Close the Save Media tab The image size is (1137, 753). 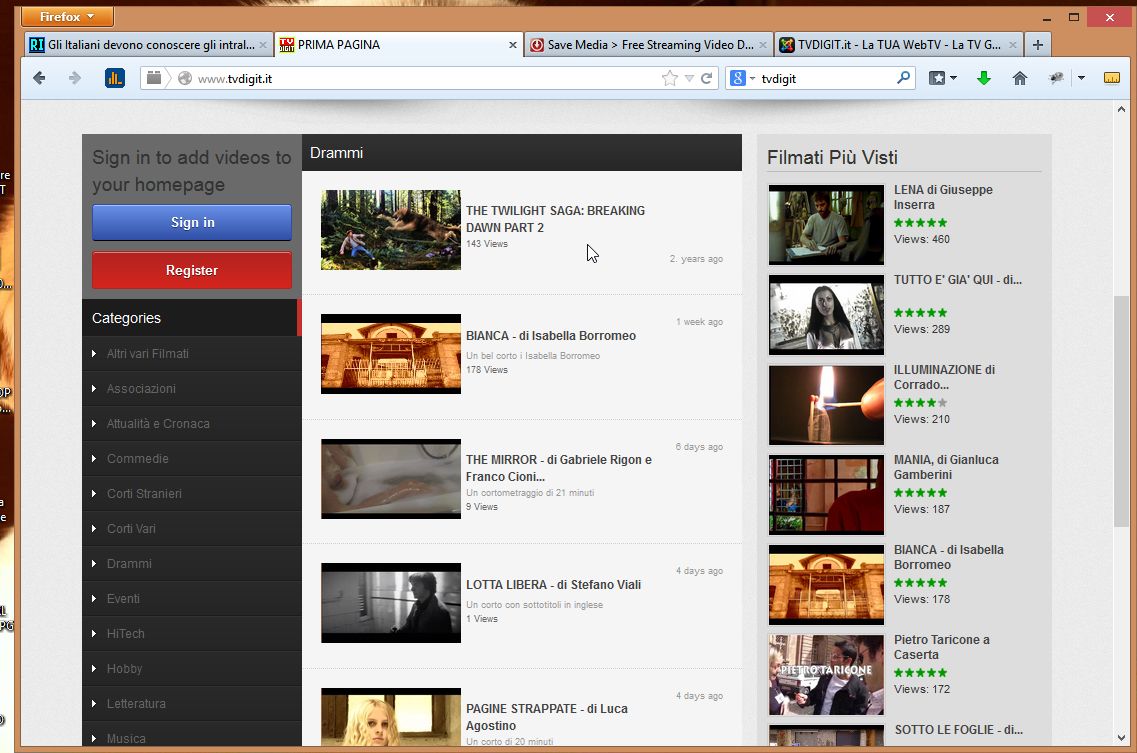pos(763,45)
